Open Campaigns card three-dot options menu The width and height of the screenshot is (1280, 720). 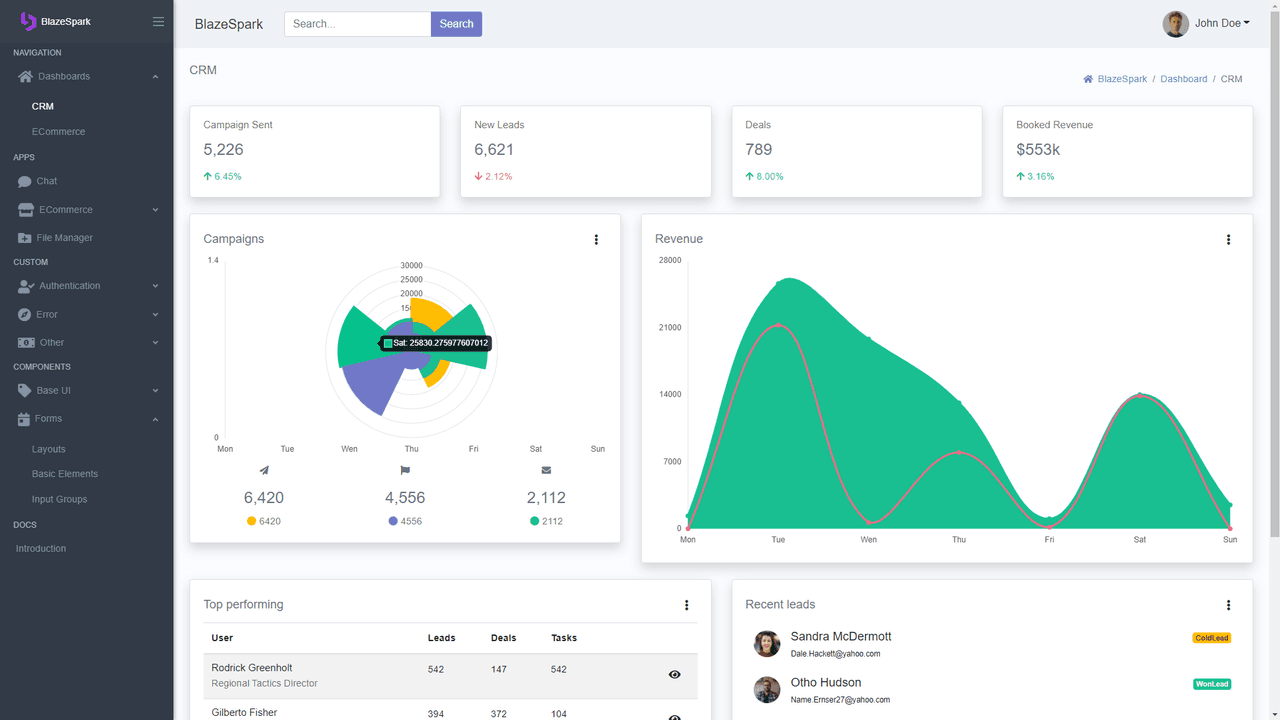[596, 240]
